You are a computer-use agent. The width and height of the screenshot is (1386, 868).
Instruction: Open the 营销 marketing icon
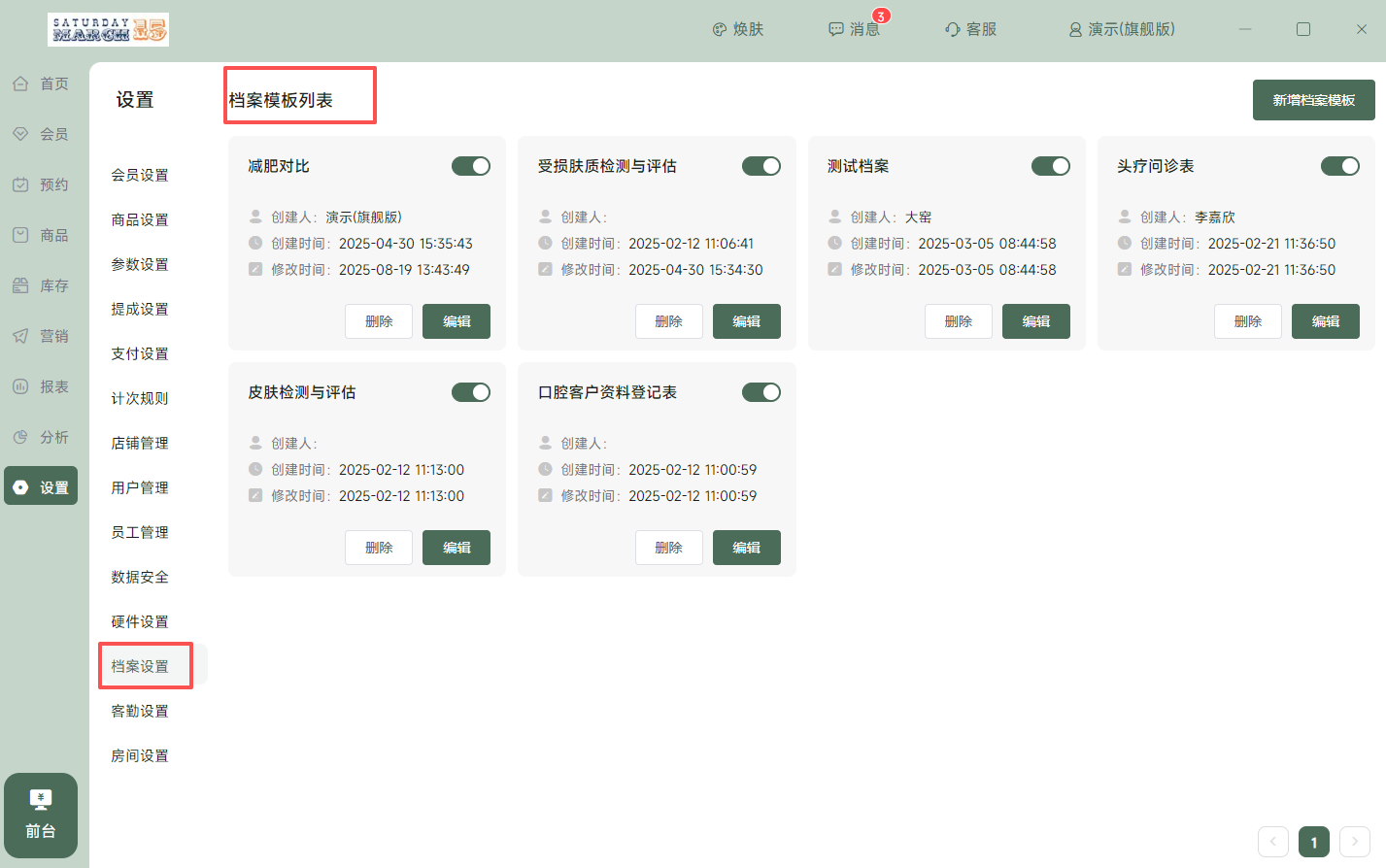20,336
